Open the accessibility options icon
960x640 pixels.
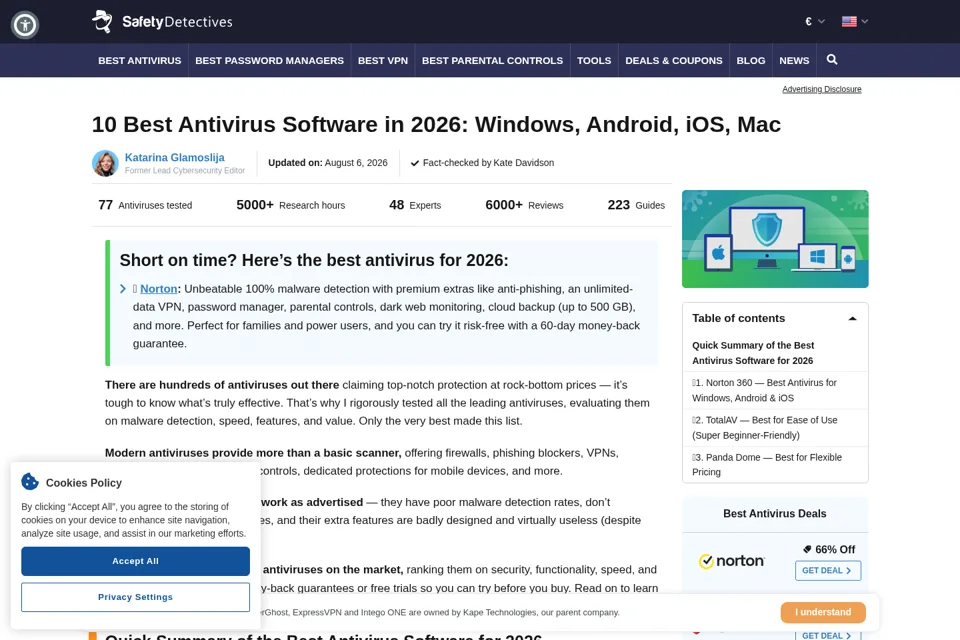pyautogui.click(x=25, y=25)
